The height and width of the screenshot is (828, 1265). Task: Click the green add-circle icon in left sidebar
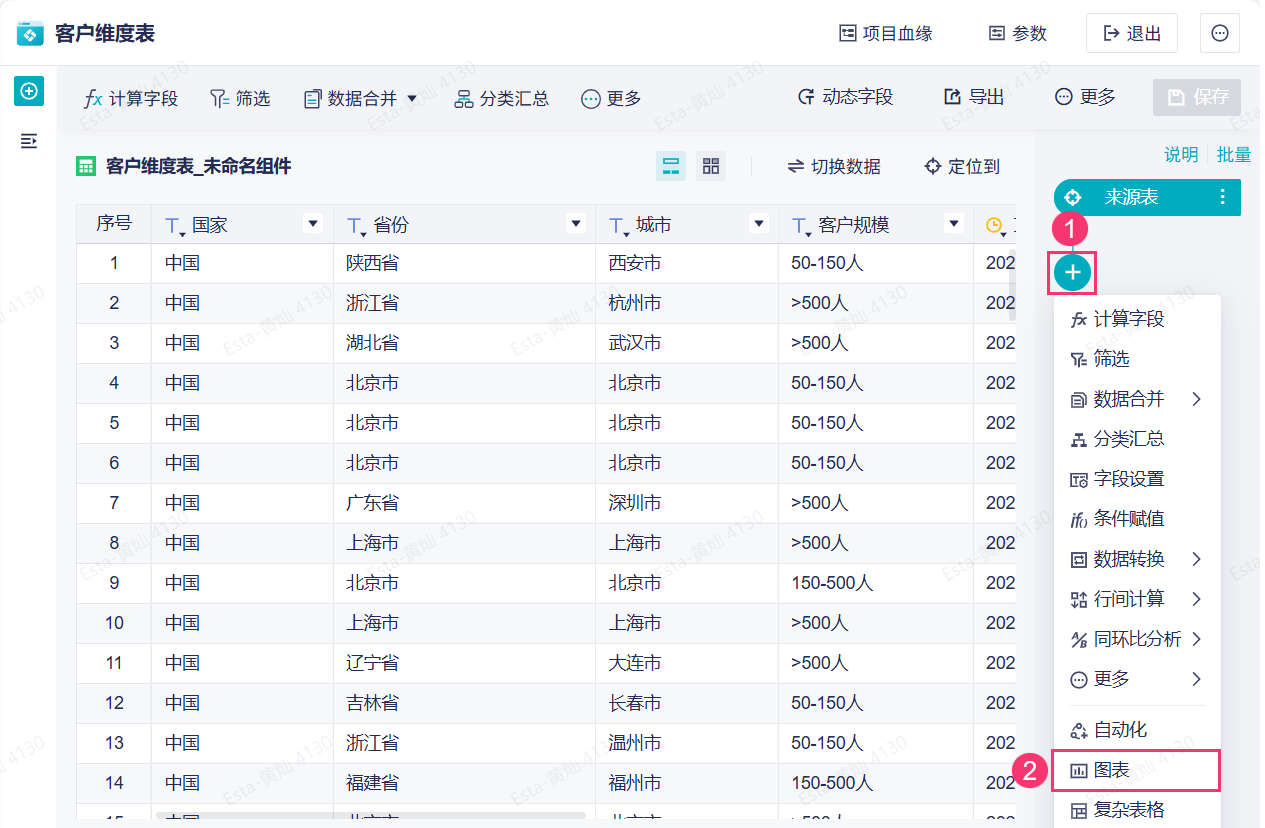click(29, 91)
